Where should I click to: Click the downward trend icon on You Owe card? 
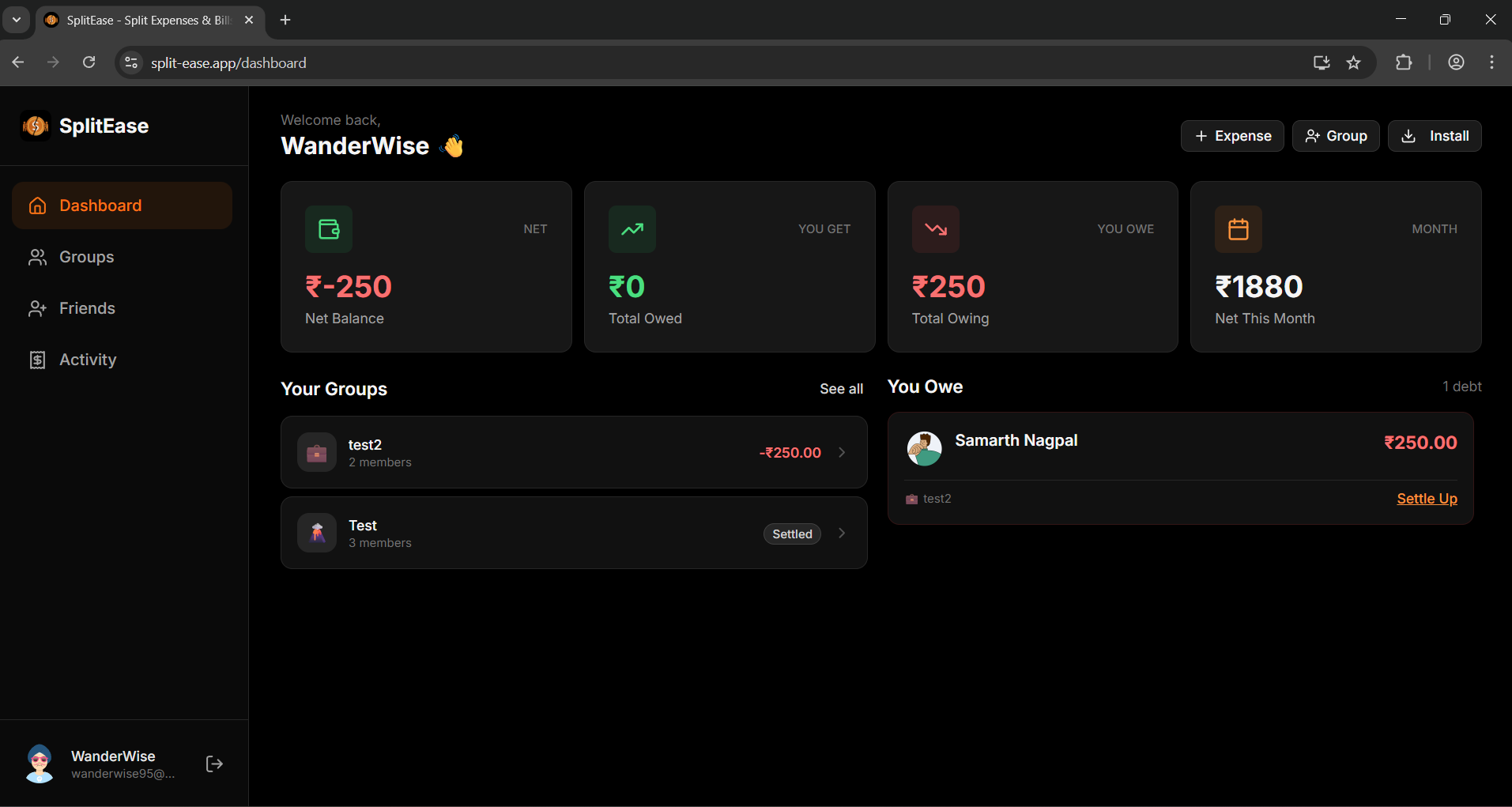point(936,229)
